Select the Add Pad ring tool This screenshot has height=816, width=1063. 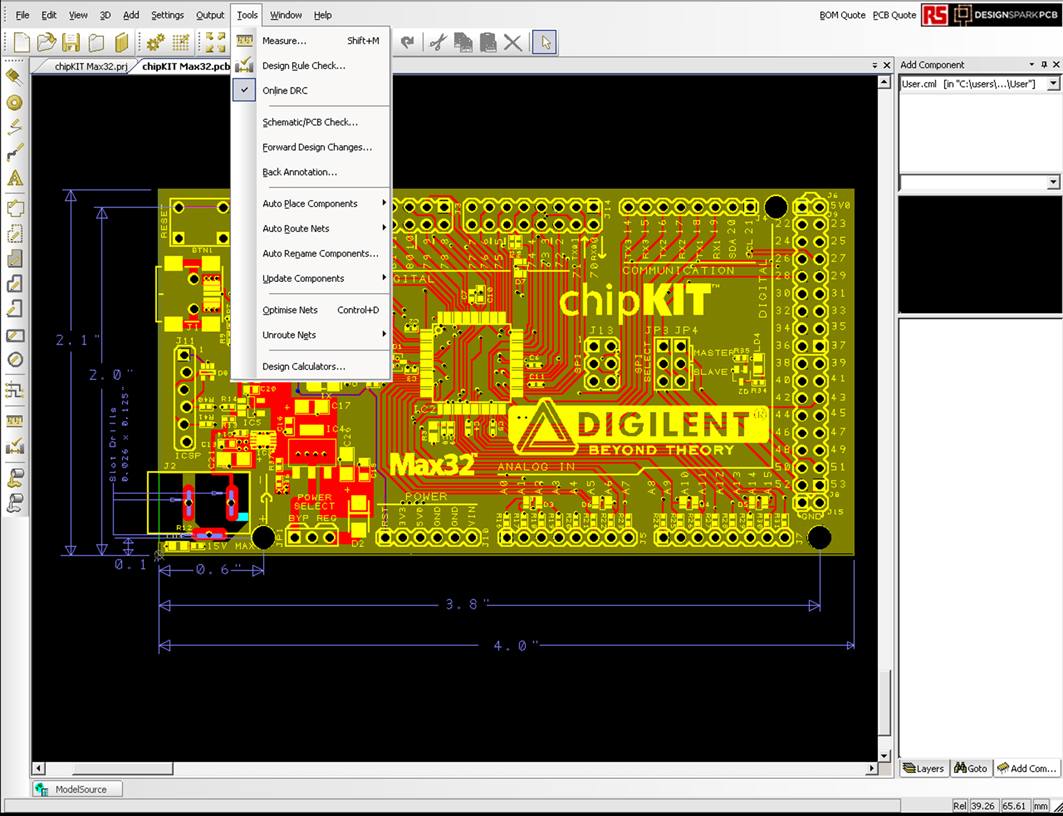click(15, 102)
